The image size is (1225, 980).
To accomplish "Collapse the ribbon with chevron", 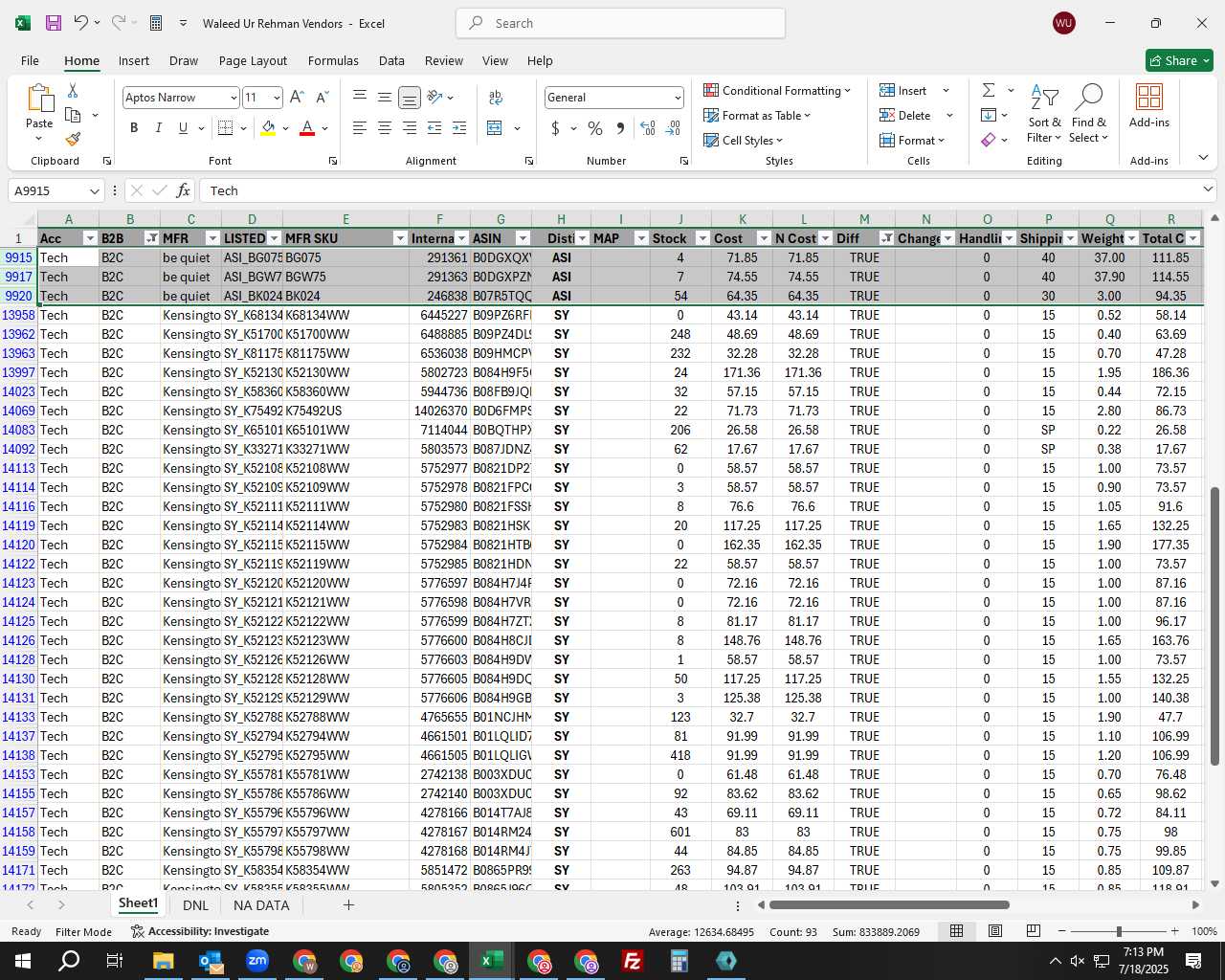I will click(1203, 158).
